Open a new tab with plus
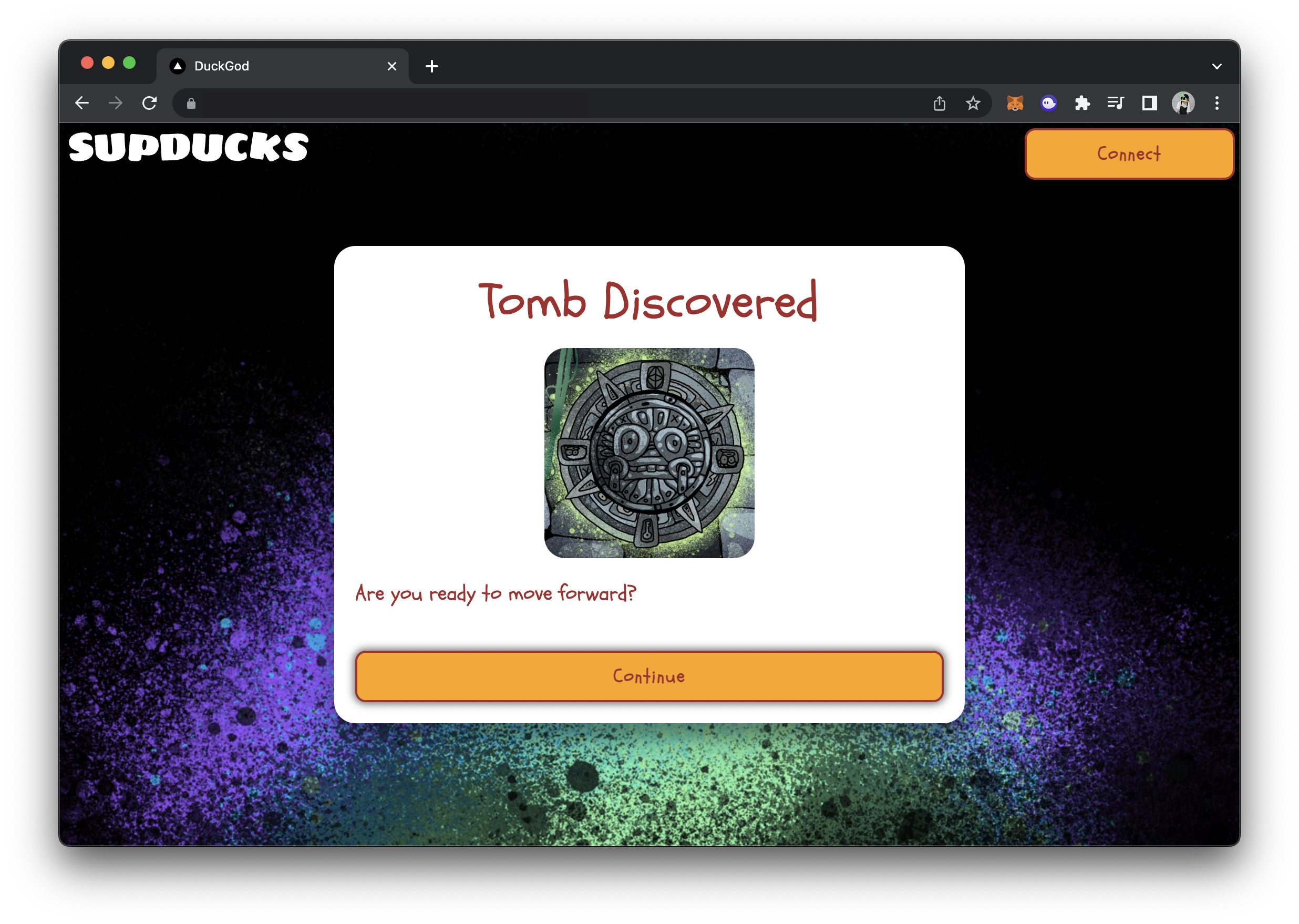1299x924 pixels. point(431,67)
